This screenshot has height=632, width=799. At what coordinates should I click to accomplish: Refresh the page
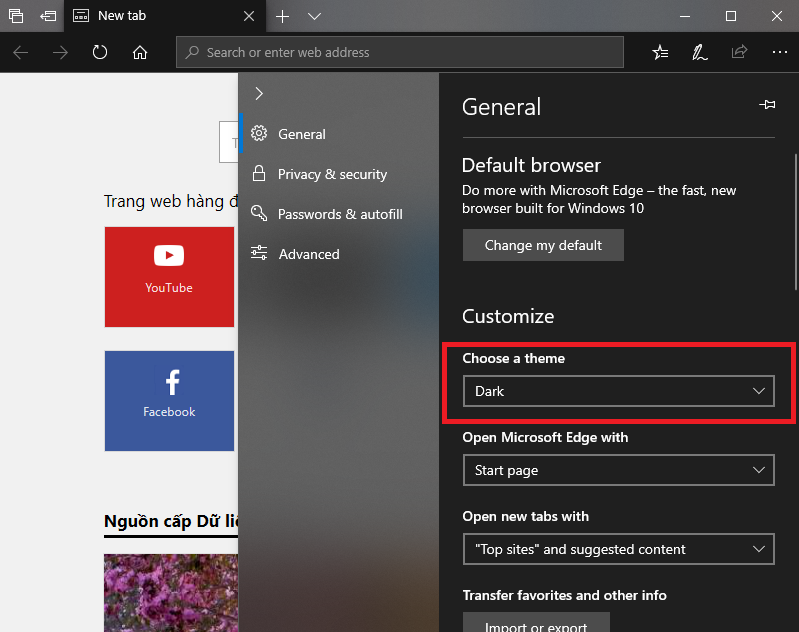pos(100,52)
